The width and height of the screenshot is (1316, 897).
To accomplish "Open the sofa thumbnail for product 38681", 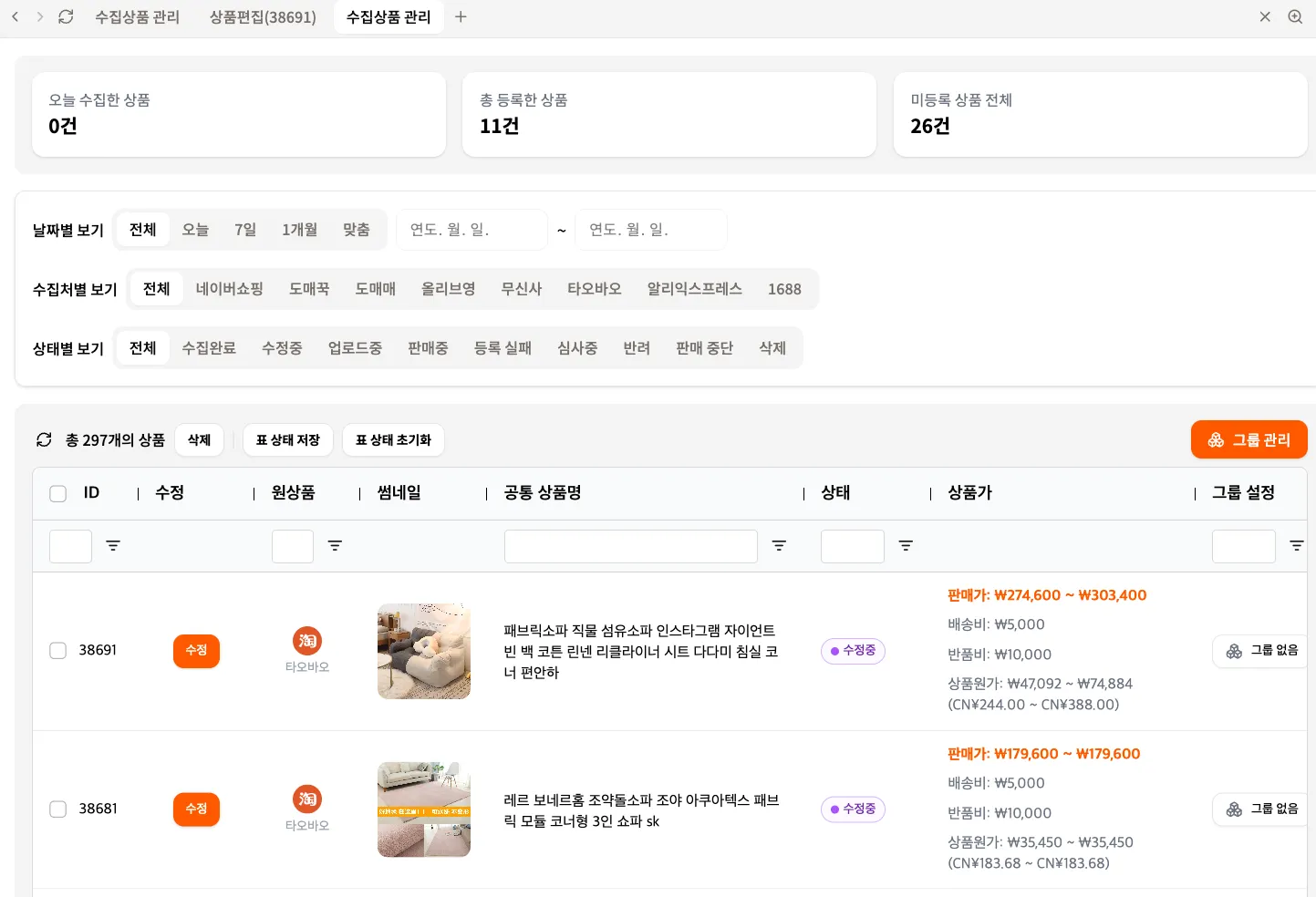I will 424,809.
